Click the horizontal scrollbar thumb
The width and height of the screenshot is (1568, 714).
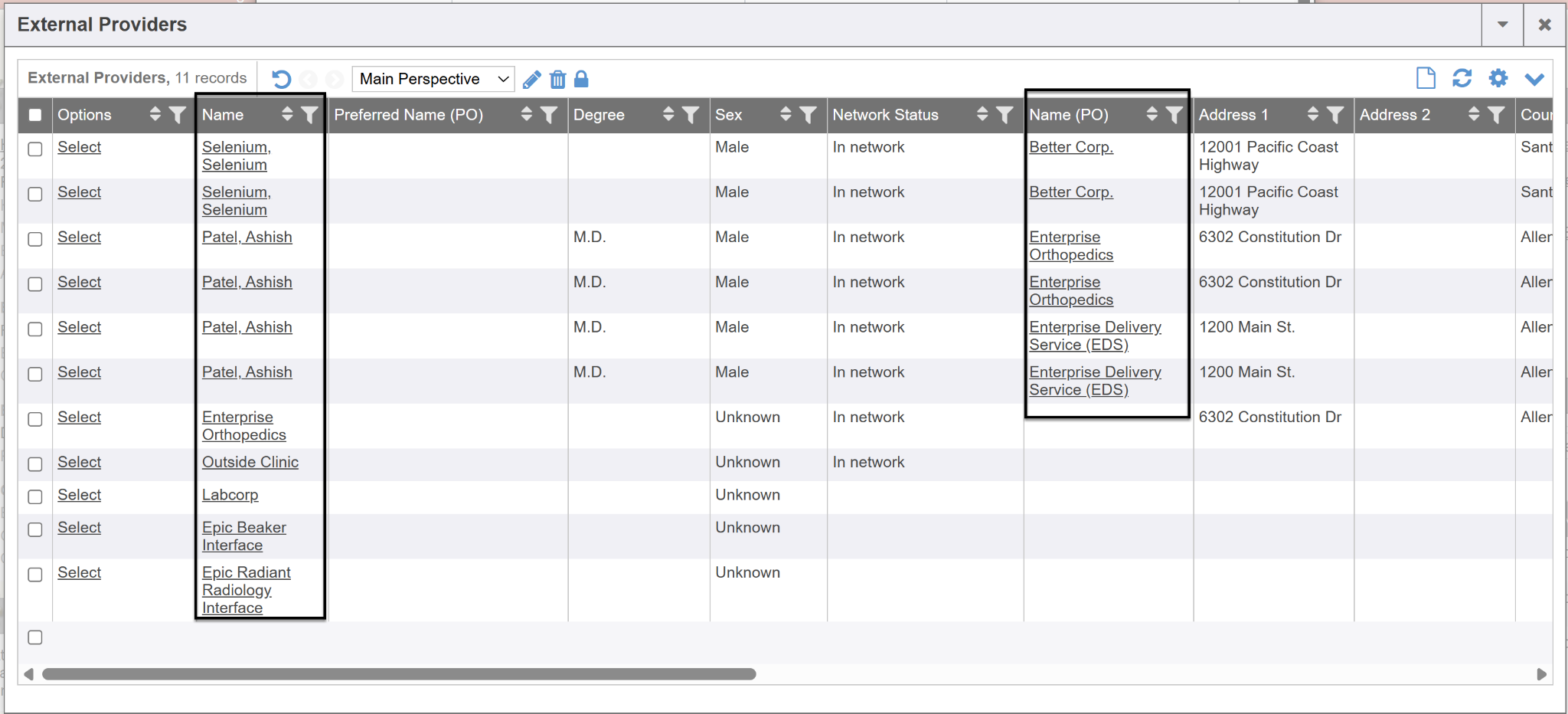tap(398, 674)
